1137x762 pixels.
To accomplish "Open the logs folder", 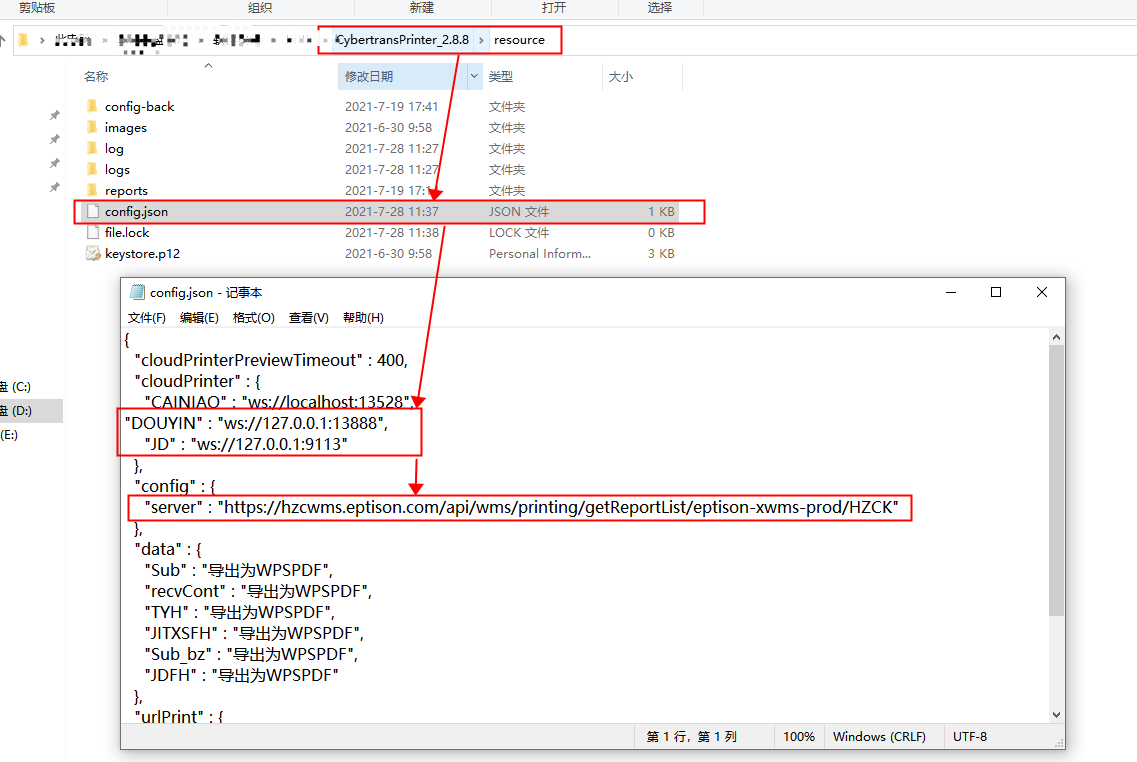I will [117, 170].
